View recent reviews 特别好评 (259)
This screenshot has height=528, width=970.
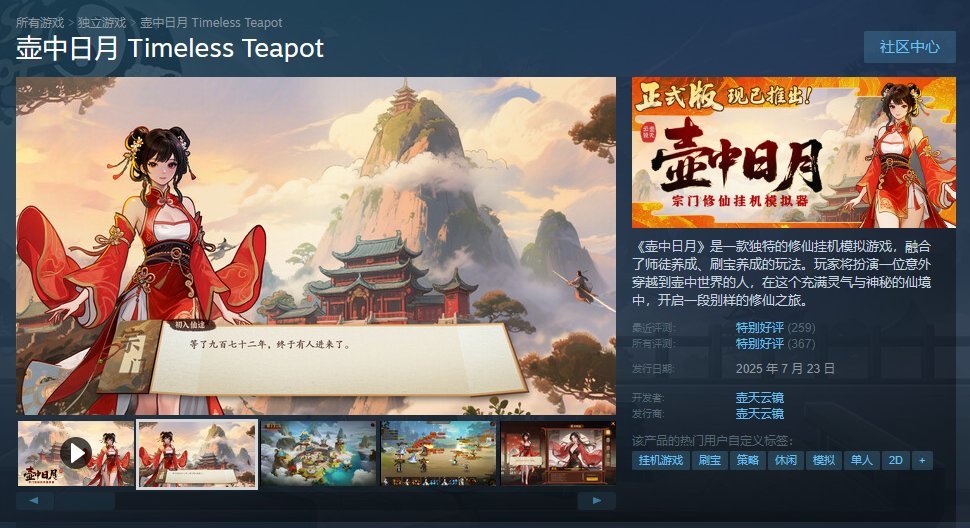(775, 328)
